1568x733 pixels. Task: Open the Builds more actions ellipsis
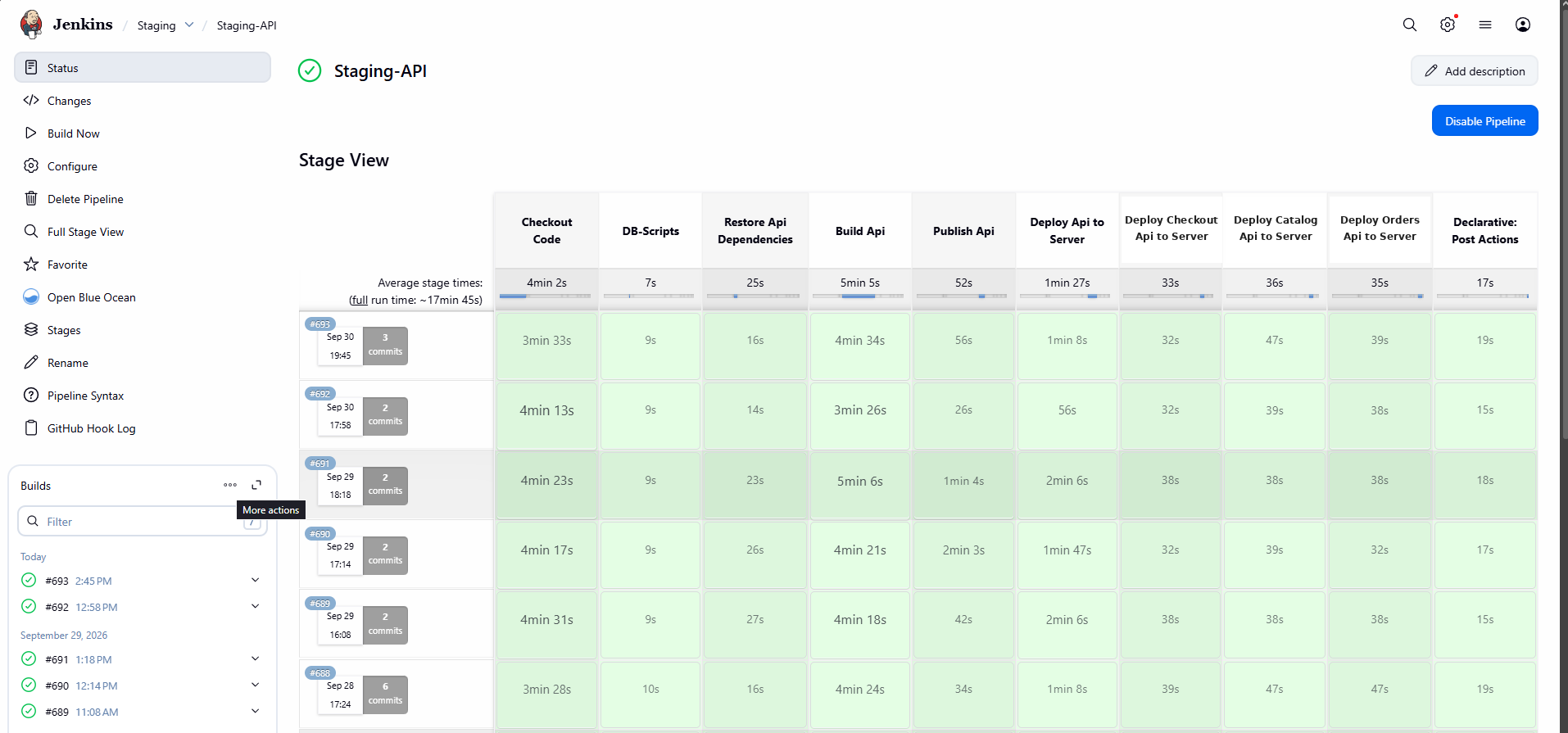coord(230,485)
